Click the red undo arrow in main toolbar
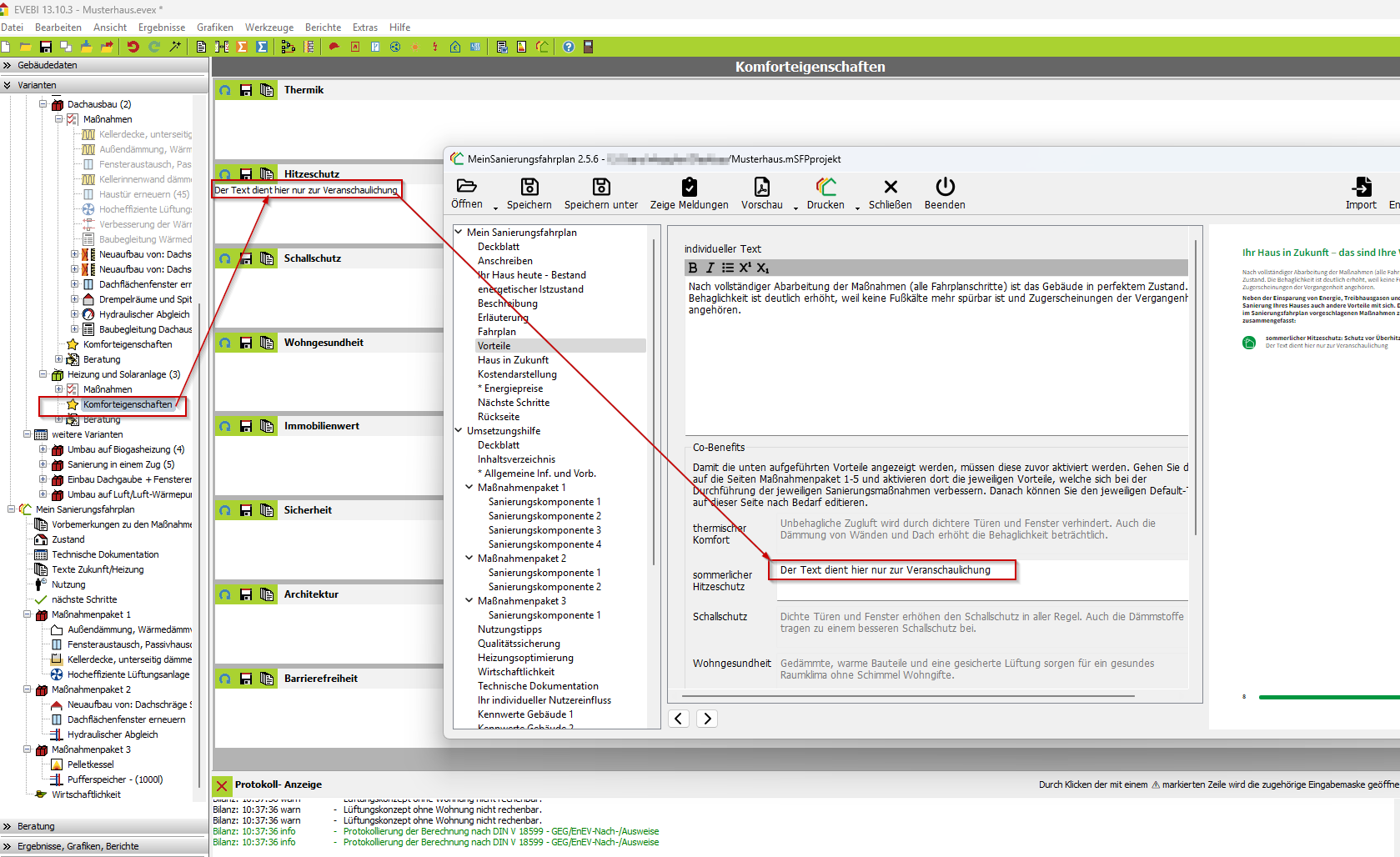Image resolution: width=1400 pixels, height=857 pixels. 133,47
